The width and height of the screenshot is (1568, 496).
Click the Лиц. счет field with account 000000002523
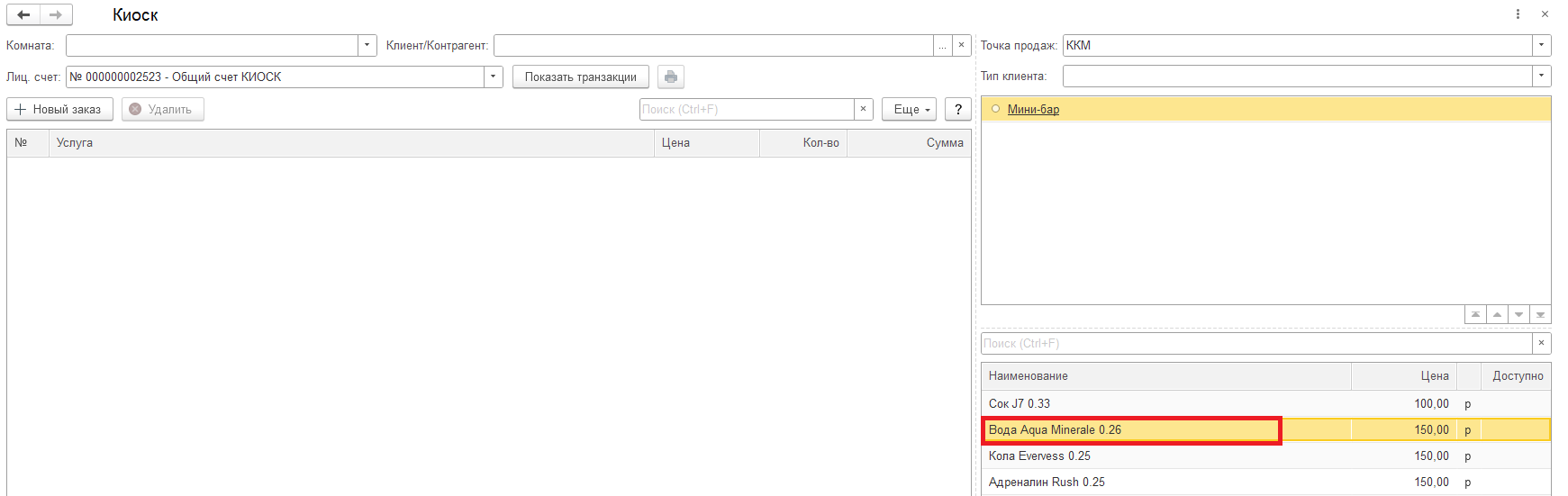tap(275, 77)
